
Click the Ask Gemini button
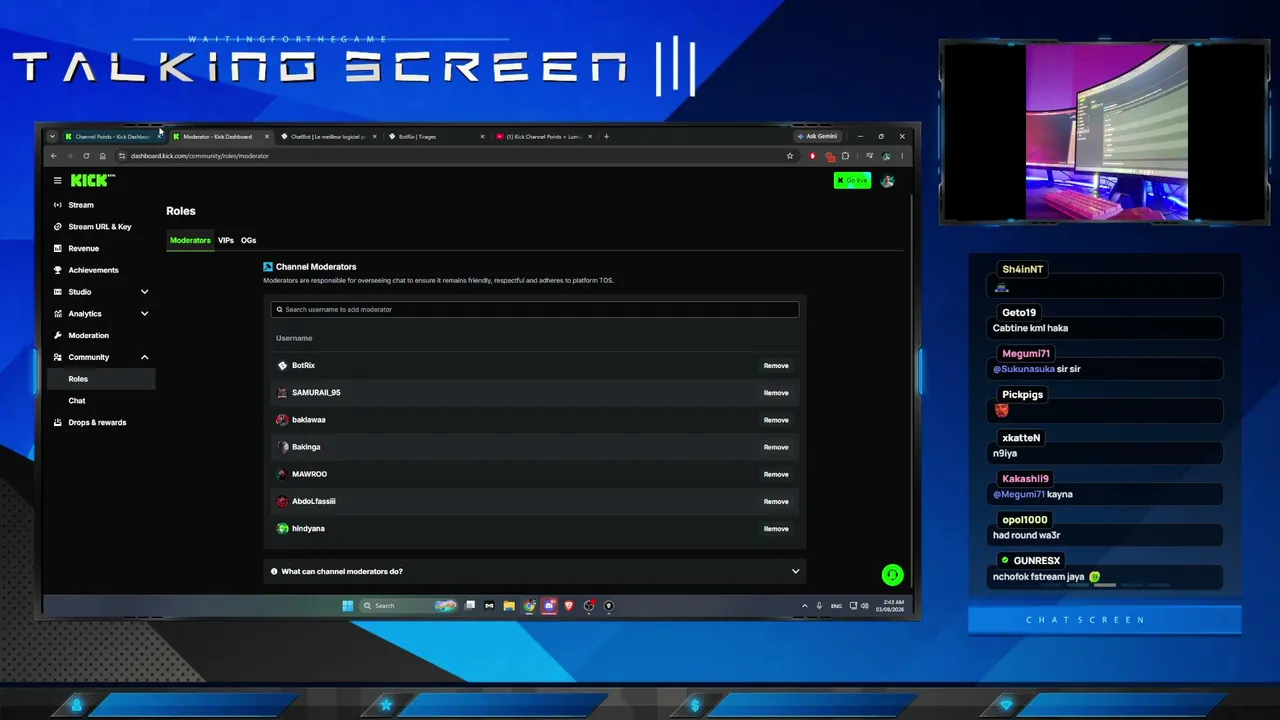[817, 136]
